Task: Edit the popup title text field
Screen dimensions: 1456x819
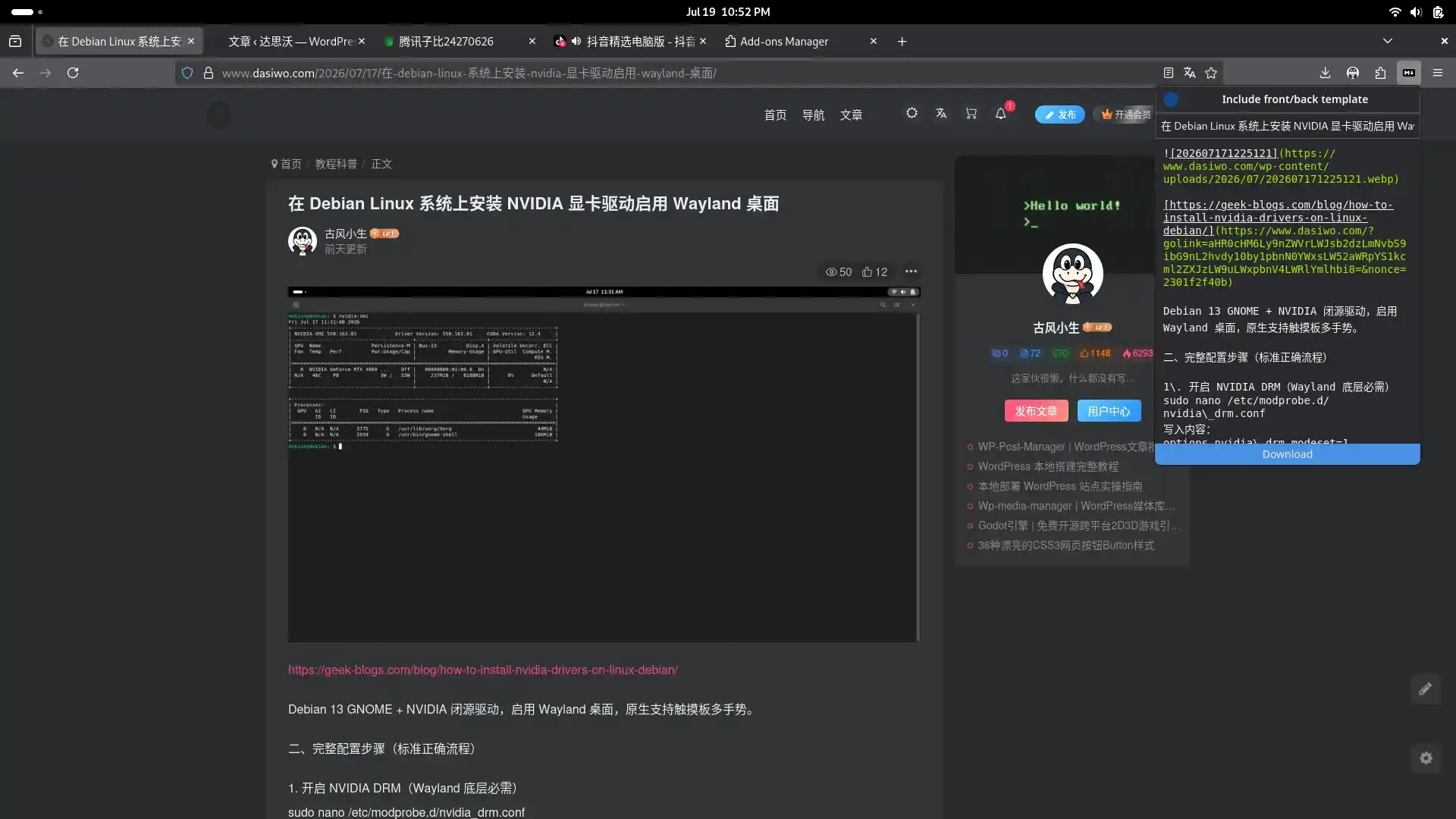Action: (x=1287, y=126)
